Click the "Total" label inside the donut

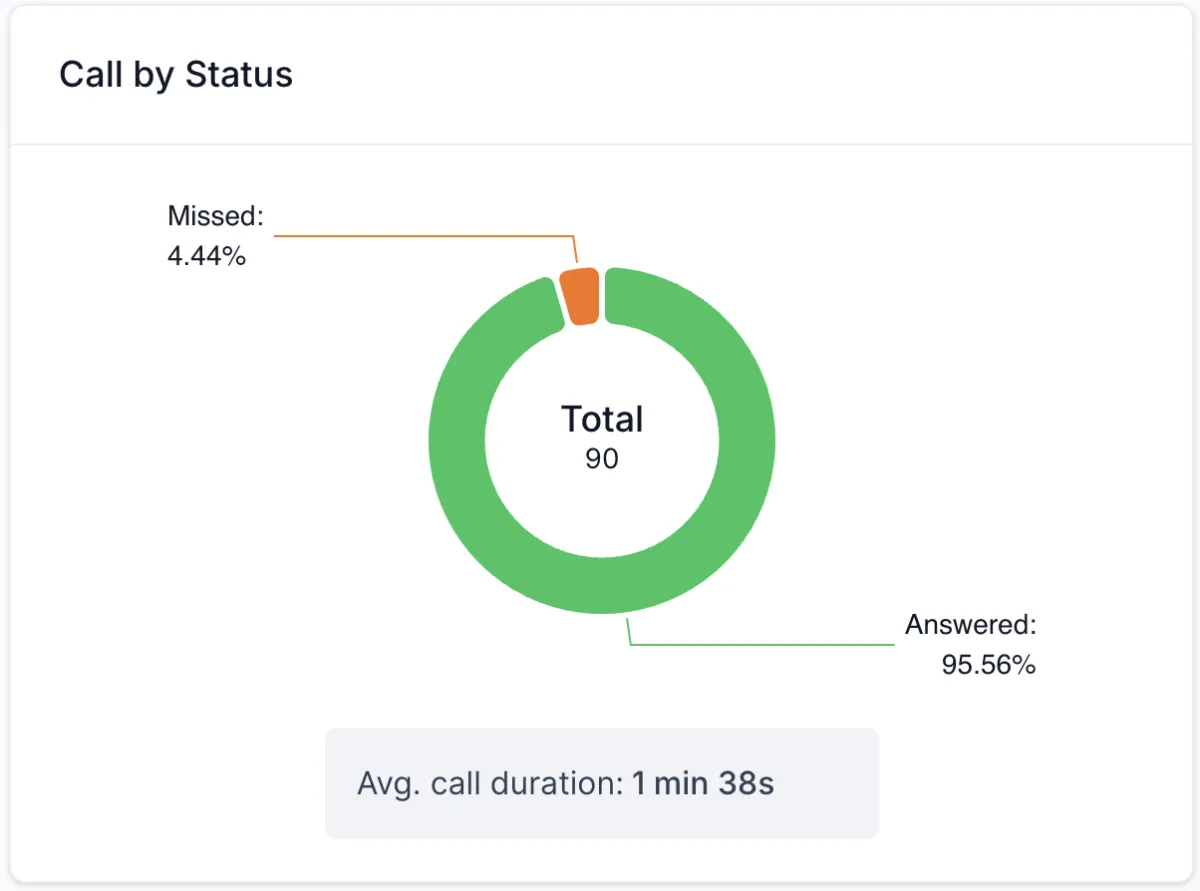(602, 419)
